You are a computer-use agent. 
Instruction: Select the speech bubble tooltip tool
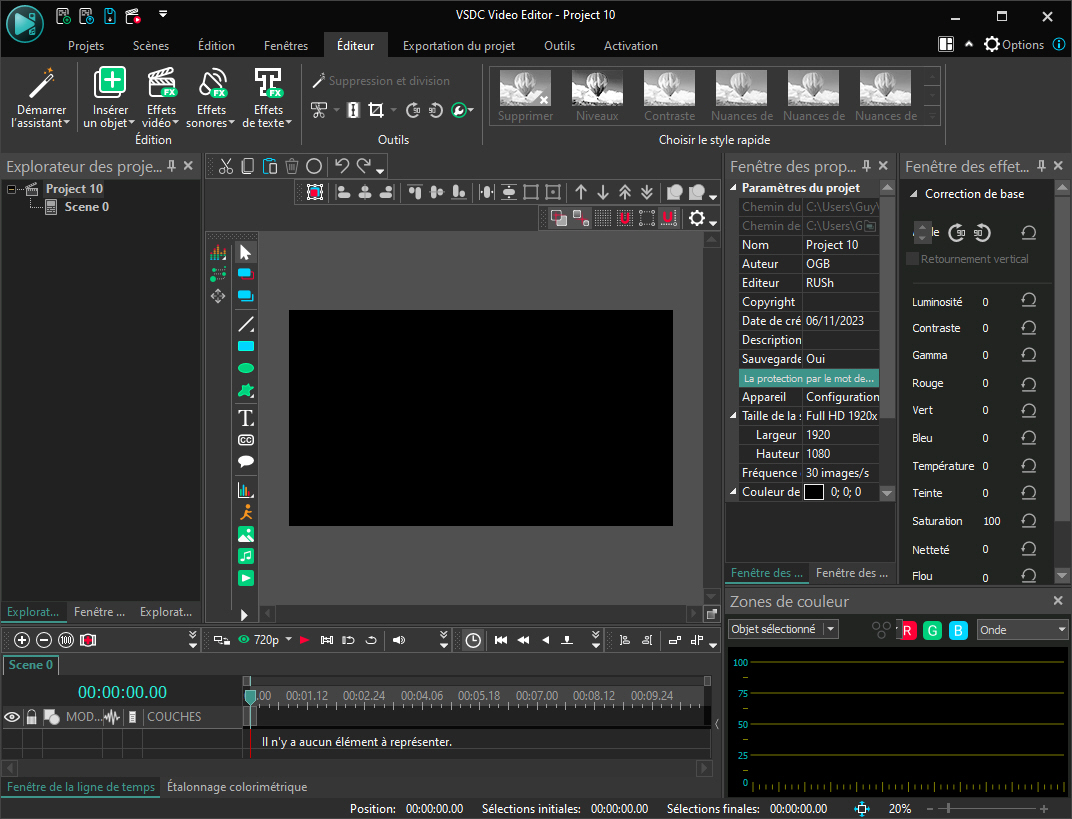[x=245, y=461]
